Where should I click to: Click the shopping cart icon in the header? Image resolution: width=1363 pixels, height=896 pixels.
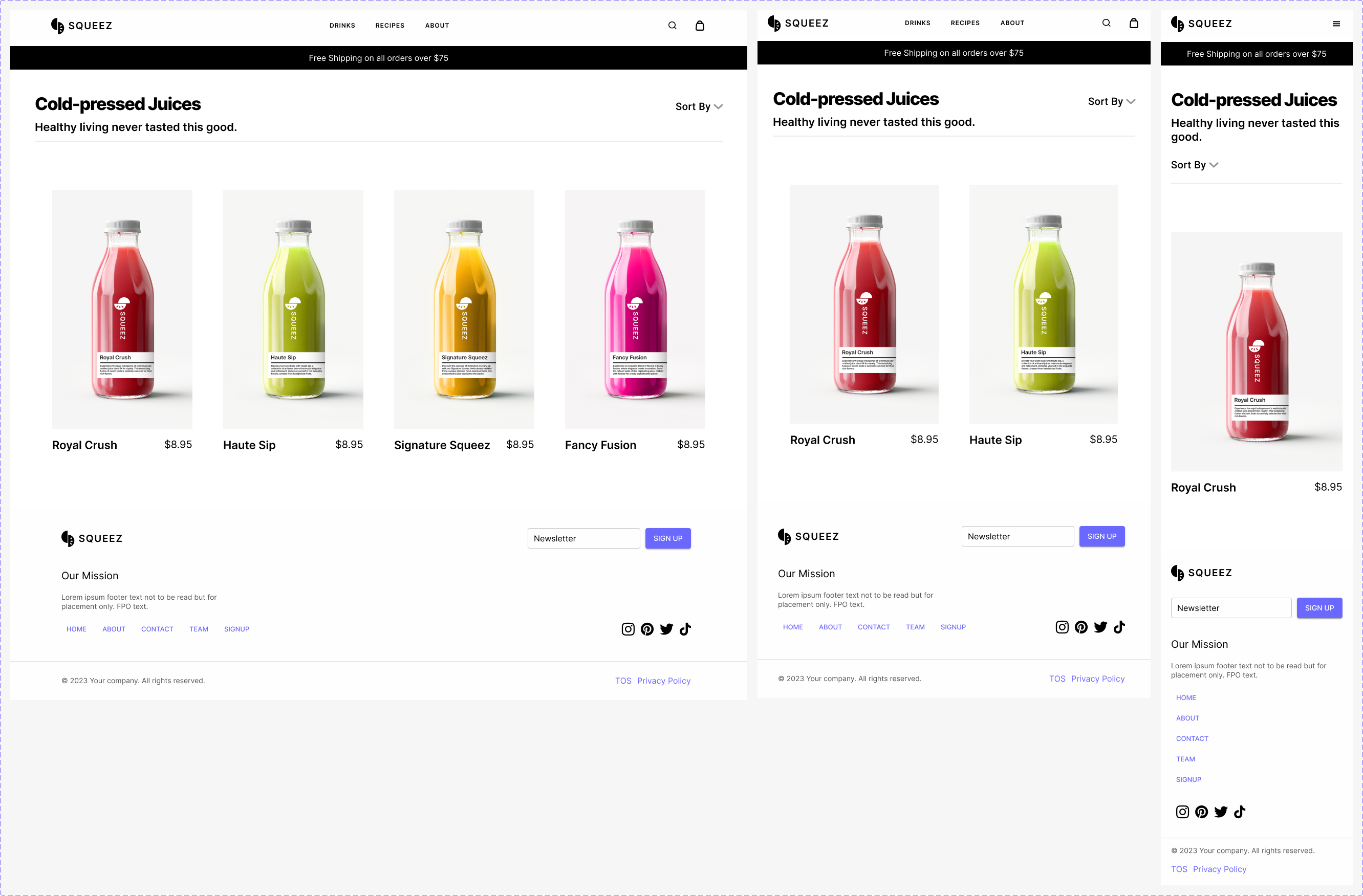click(x=699, y=25)
